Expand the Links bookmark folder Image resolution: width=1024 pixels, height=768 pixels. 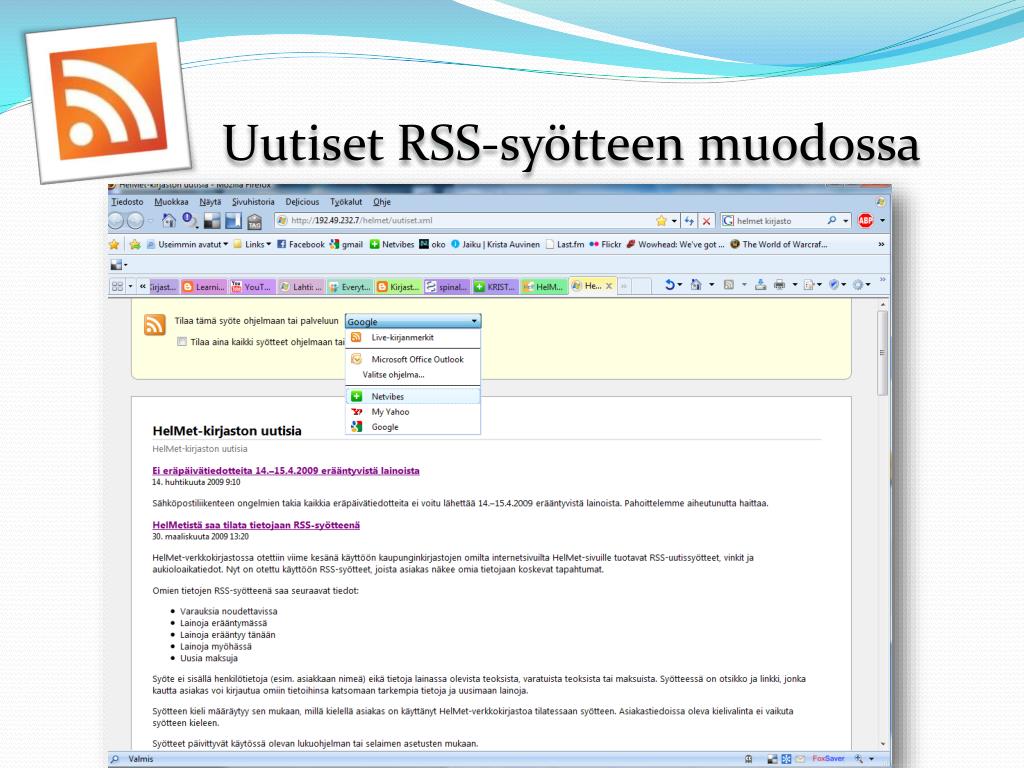point(251,244)
